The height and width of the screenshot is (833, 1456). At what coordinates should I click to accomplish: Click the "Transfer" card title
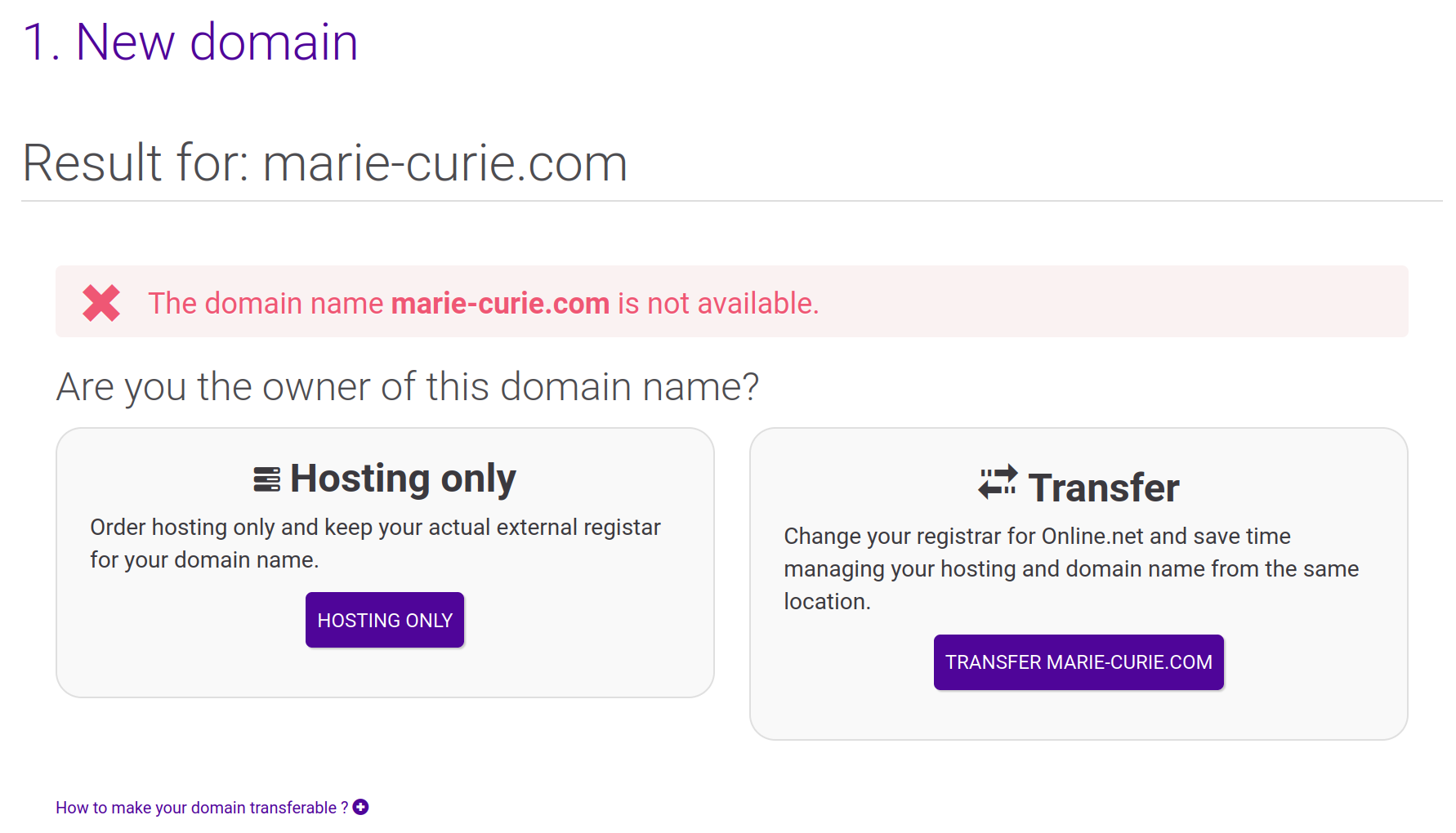point(1103,488)
